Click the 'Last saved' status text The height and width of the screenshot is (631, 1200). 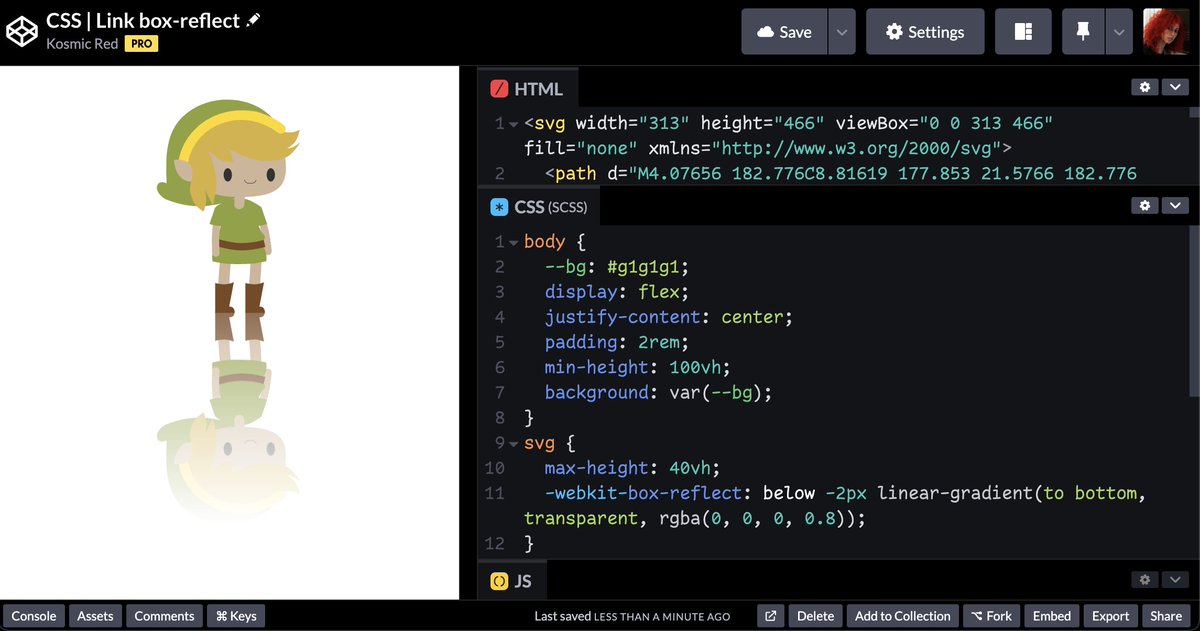tap(632, 616)
